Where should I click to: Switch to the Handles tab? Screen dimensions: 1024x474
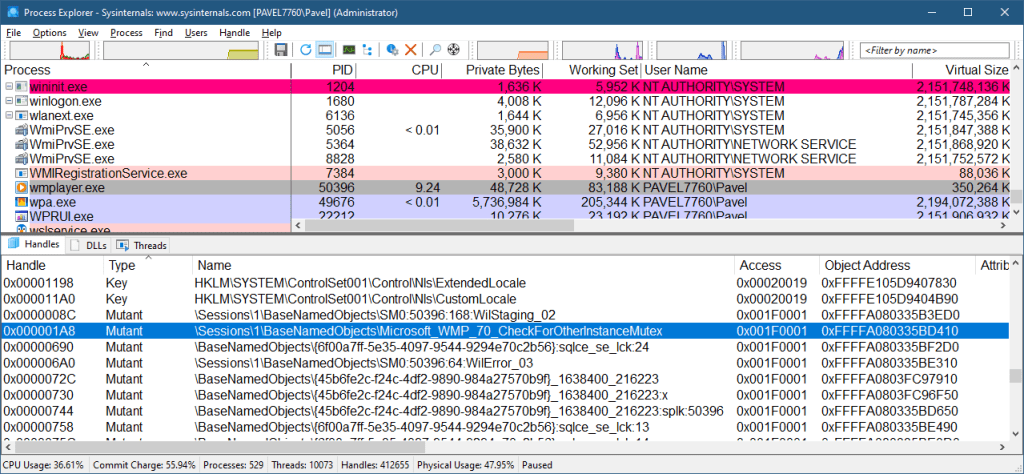pos(34,245)
